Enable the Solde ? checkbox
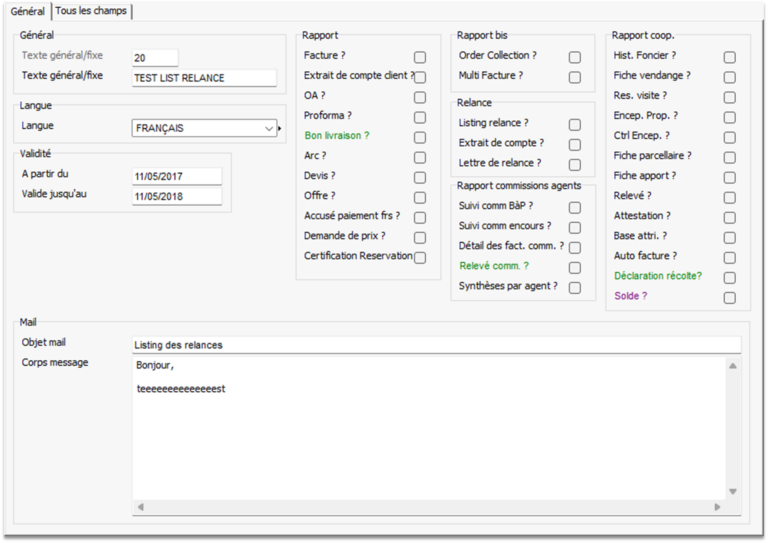 (730, 297)
